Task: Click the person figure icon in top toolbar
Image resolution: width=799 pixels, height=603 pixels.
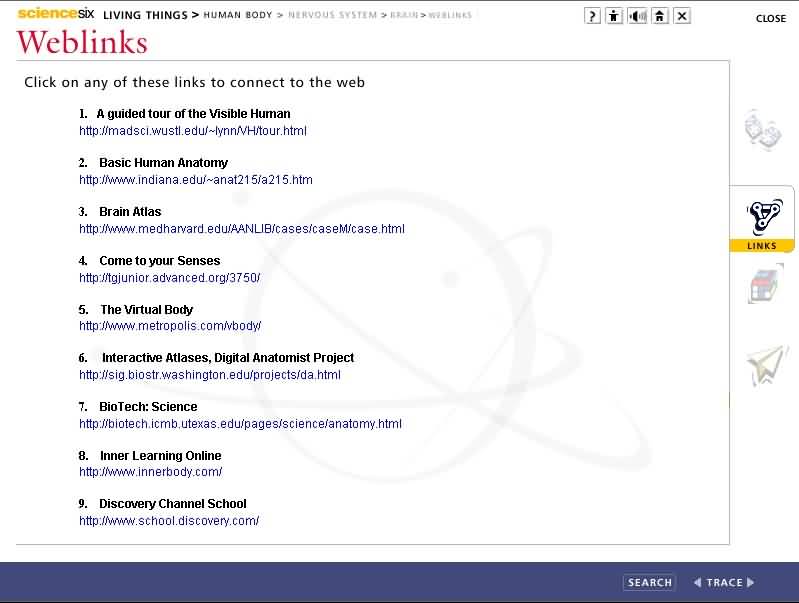Action: point(614,16)
